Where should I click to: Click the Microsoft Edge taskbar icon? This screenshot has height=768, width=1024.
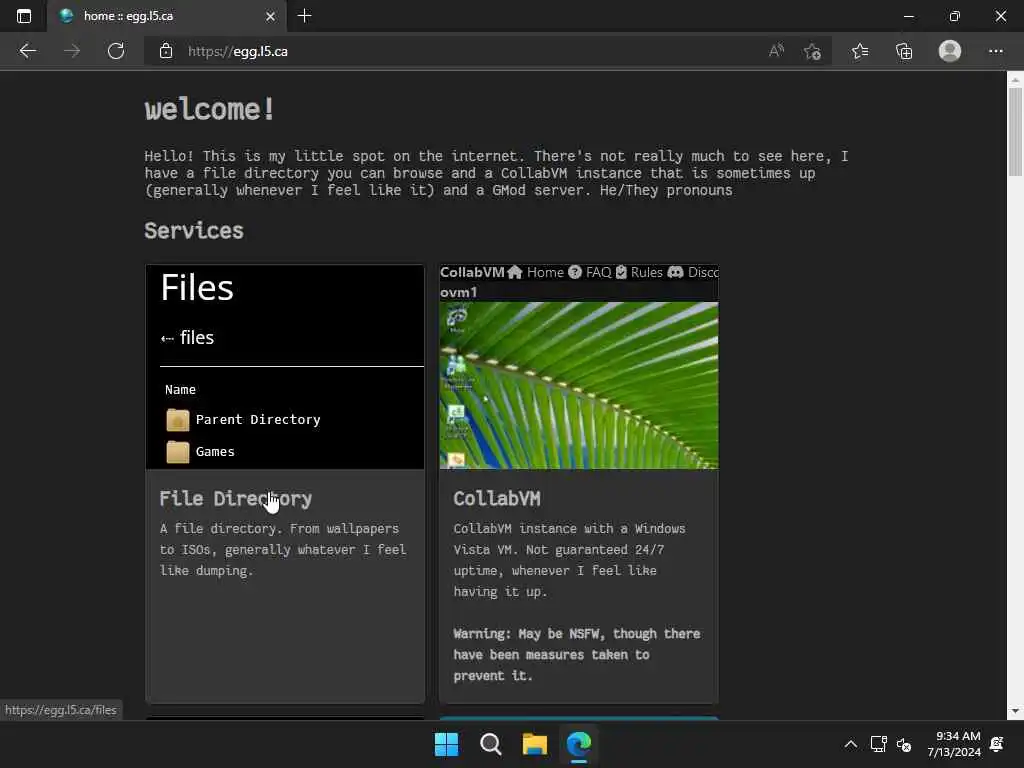click(x=579, y=744)
